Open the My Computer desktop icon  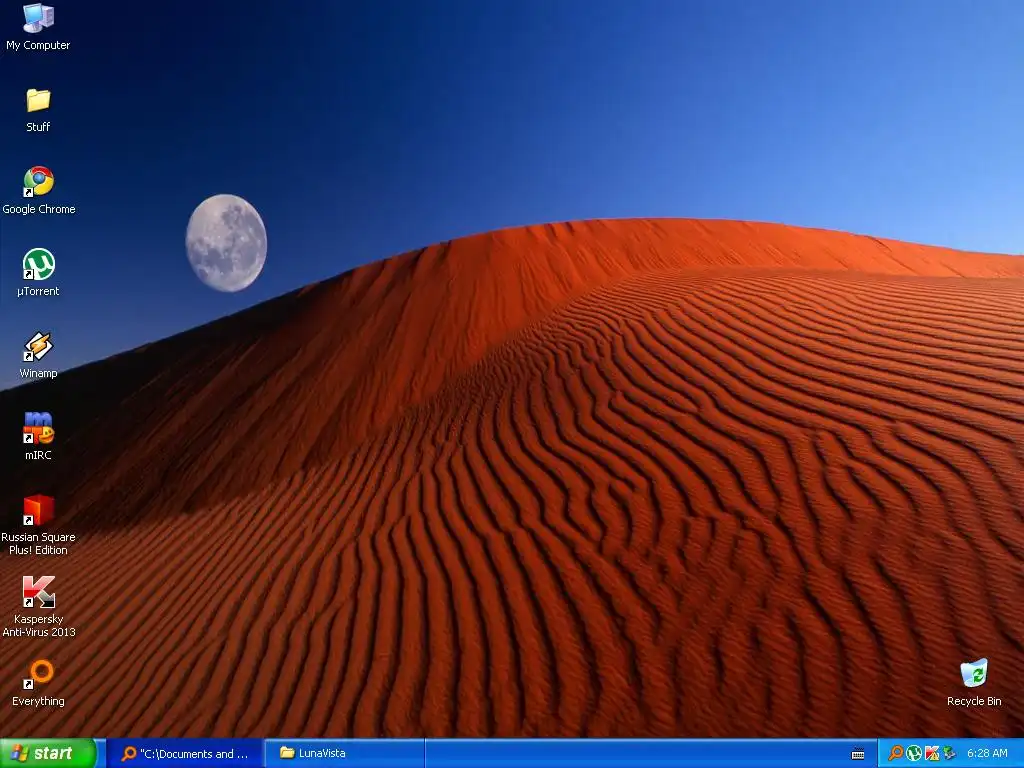click(38, 26)
